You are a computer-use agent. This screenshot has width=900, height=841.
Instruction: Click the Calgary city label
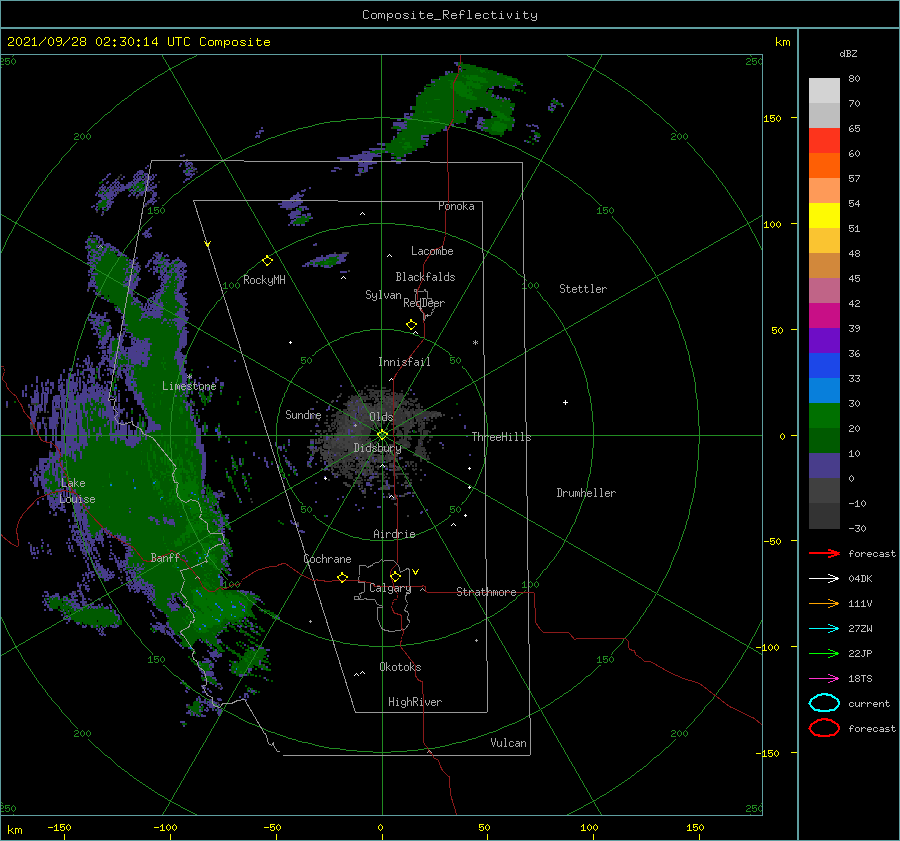(x=390, y=588)
